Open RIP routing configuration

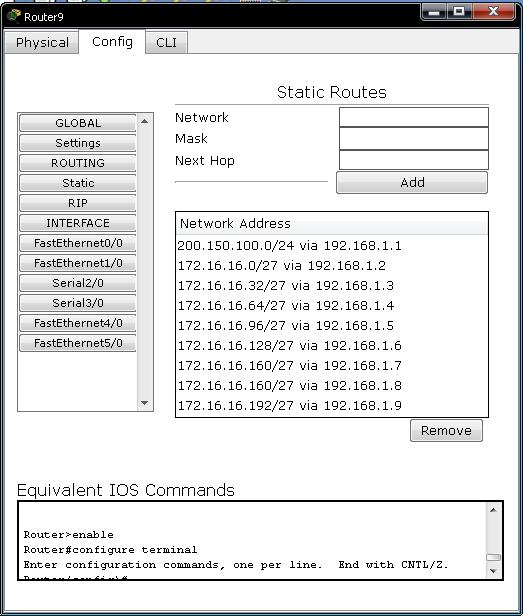(x=78, y=203)
